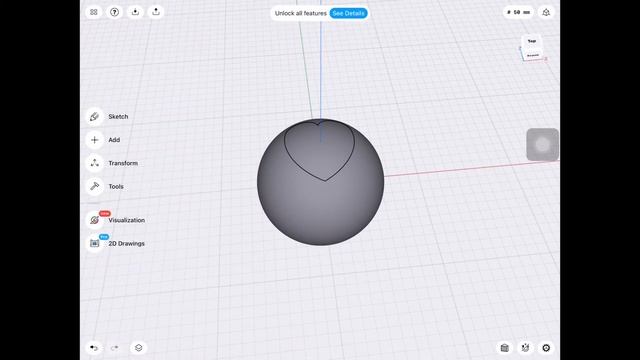Viewport: 640px width, 360px height.
Task: Tap the import download icon
Action: 135,12
